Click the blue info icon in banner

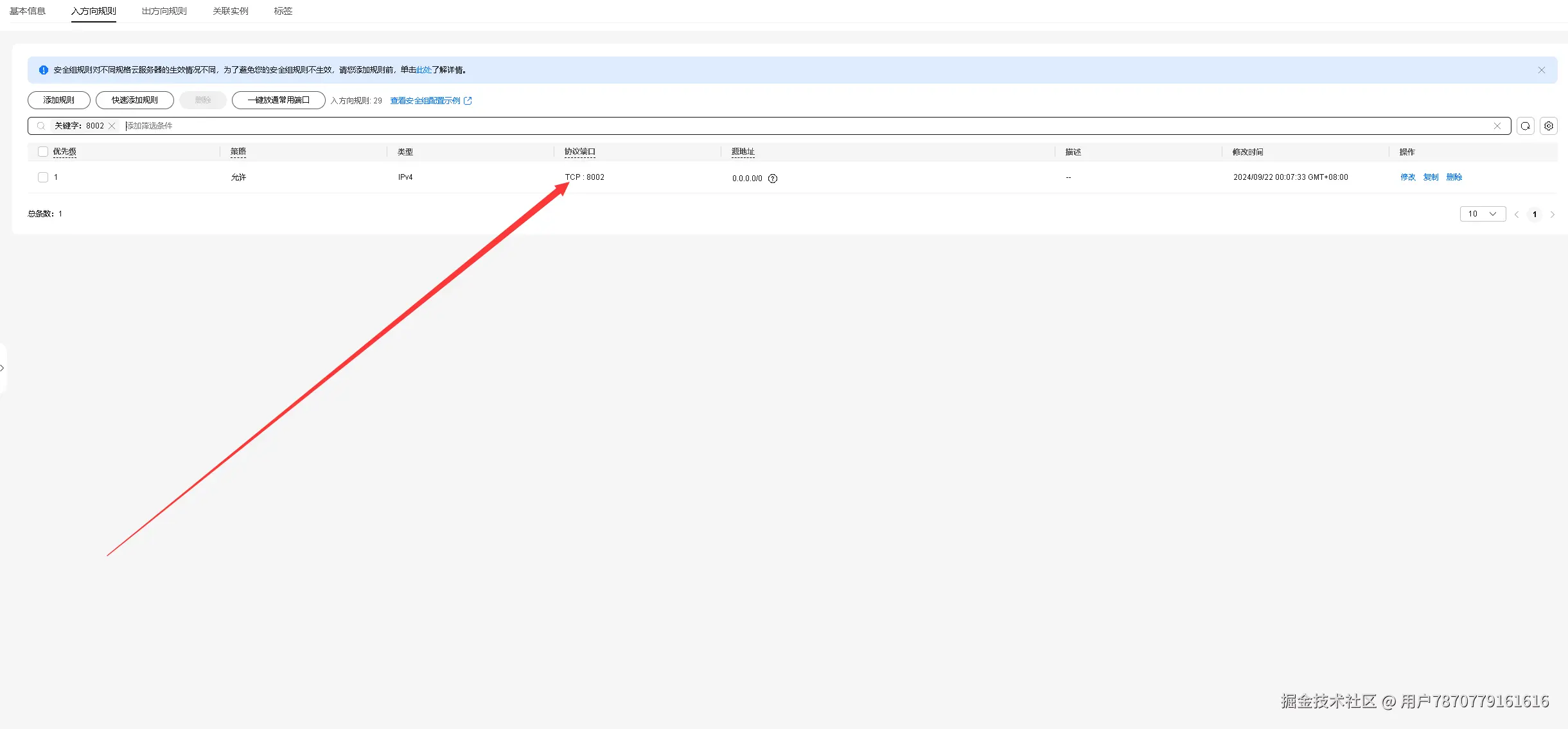[43, 70]
